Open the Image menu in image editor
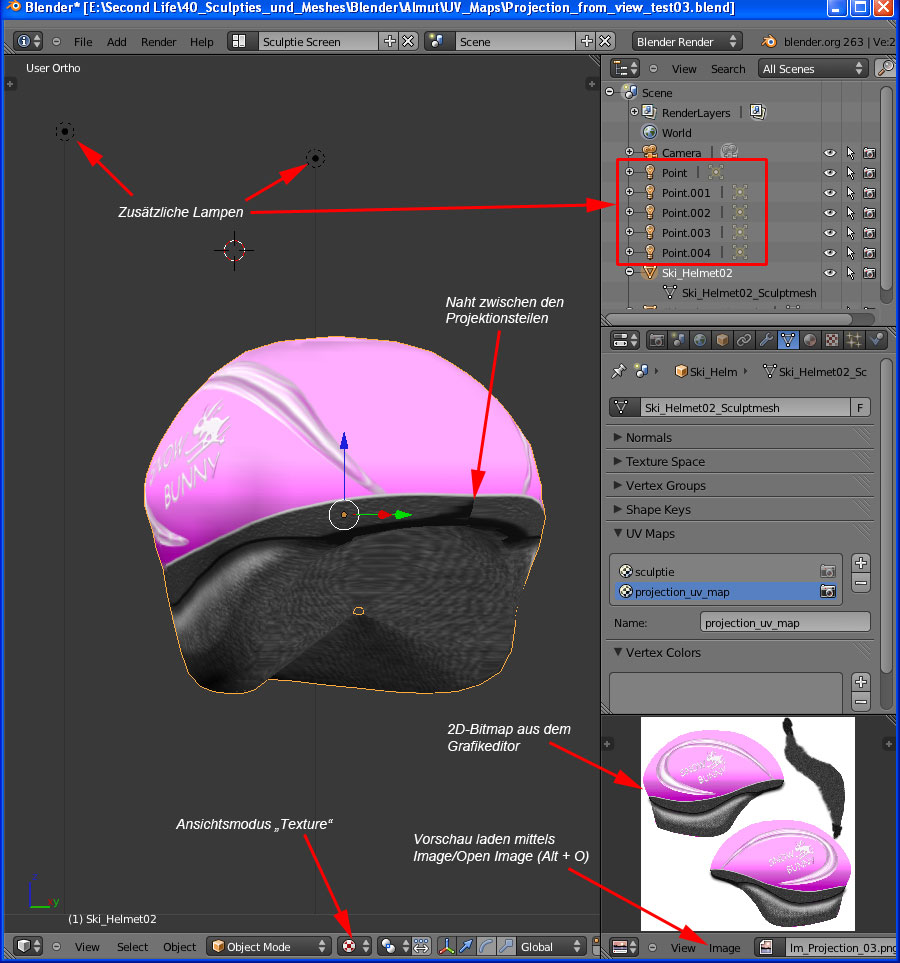 click(724, 948)
